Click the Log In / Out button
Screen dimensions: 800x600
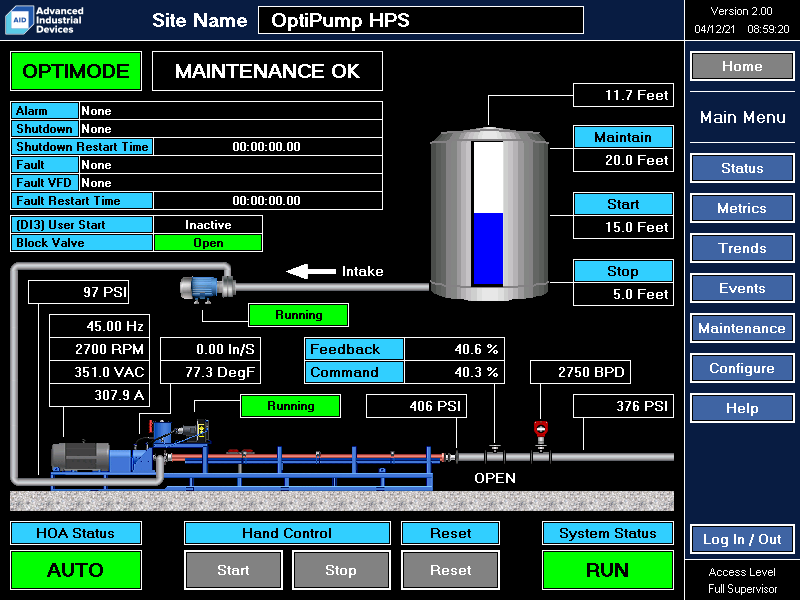coord(742,539)
